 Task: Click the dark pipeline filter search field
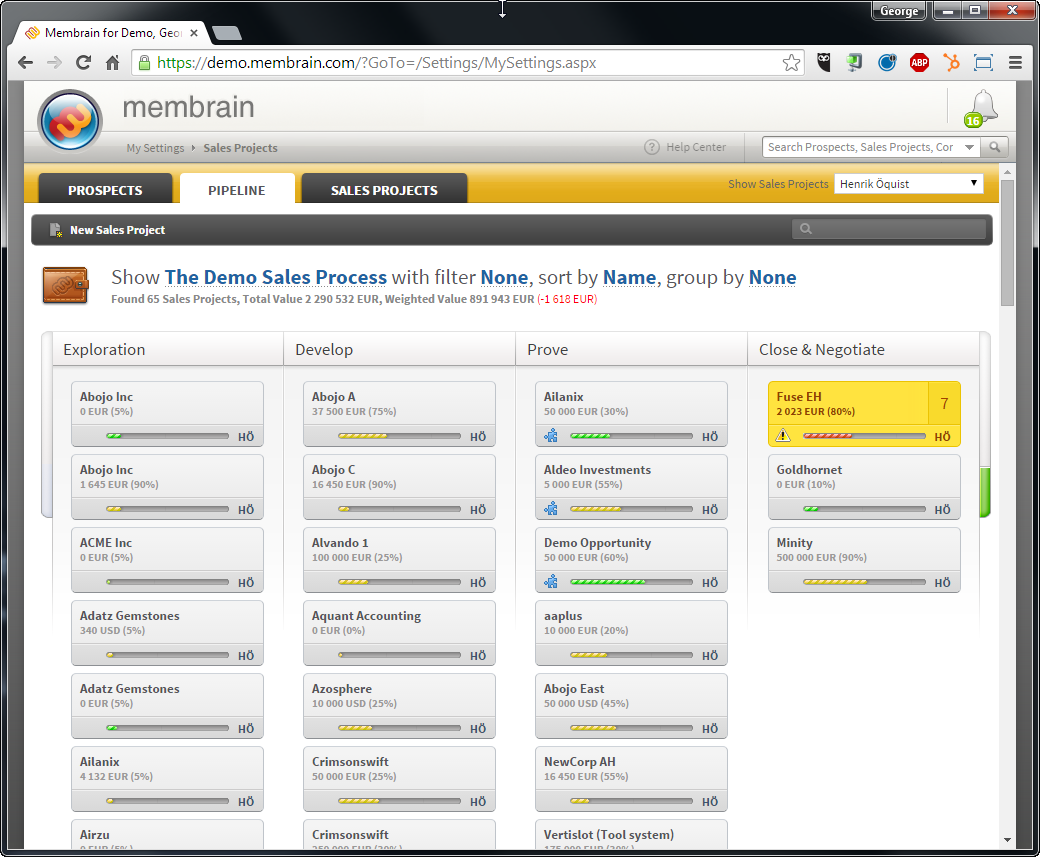pyautogui.click(x=889, y=229)
